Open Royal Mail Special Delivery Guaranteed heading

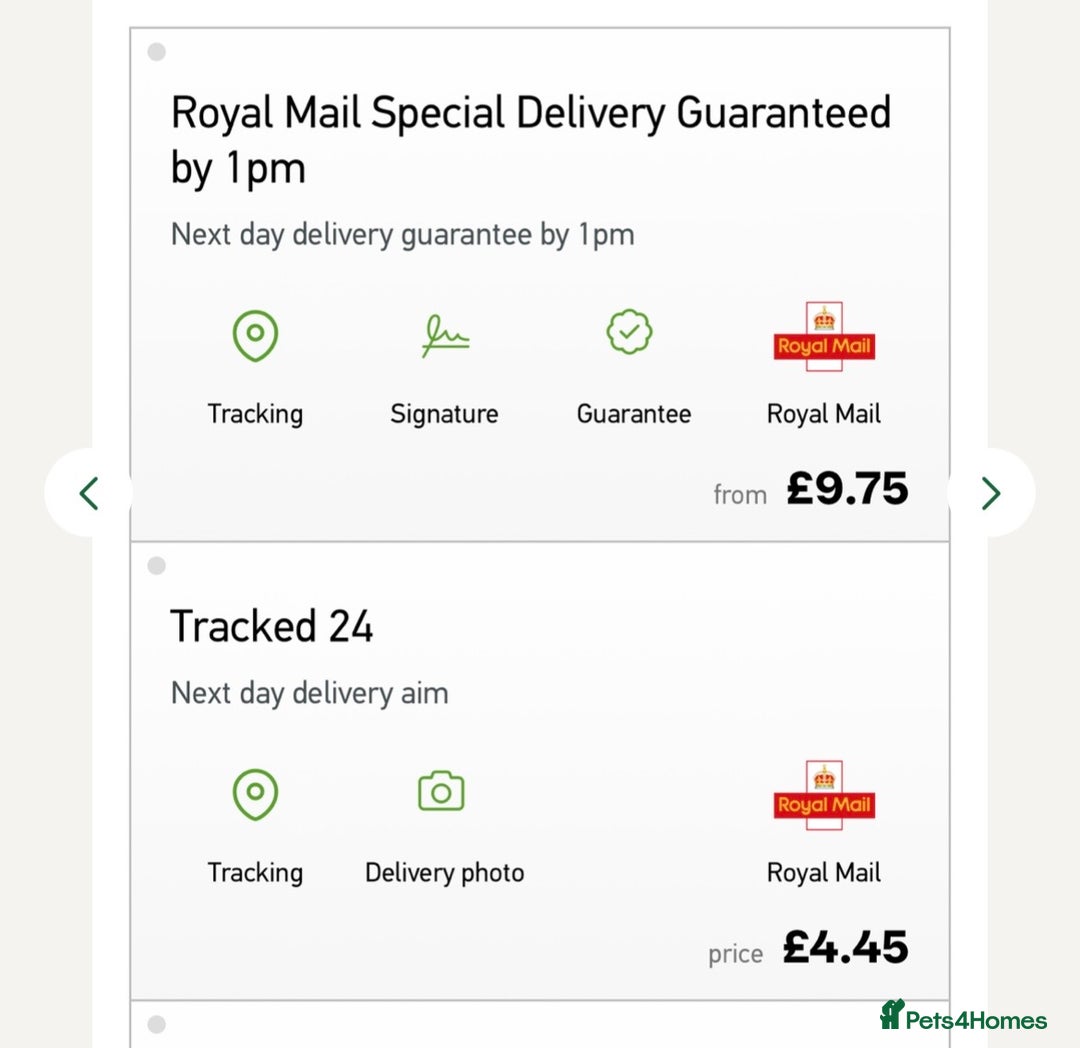click(530, 140)
